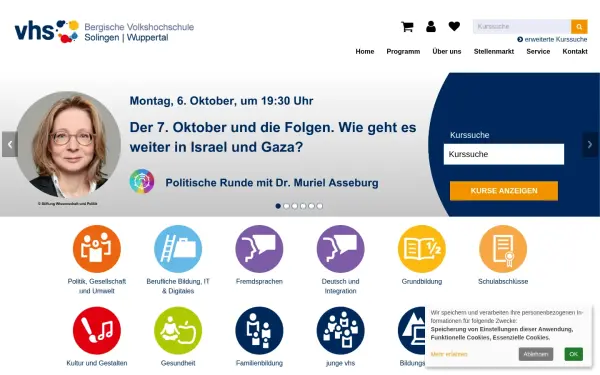The image size is (600, 375).
Task: Select the first carousel dot
Action: point(278,206)
